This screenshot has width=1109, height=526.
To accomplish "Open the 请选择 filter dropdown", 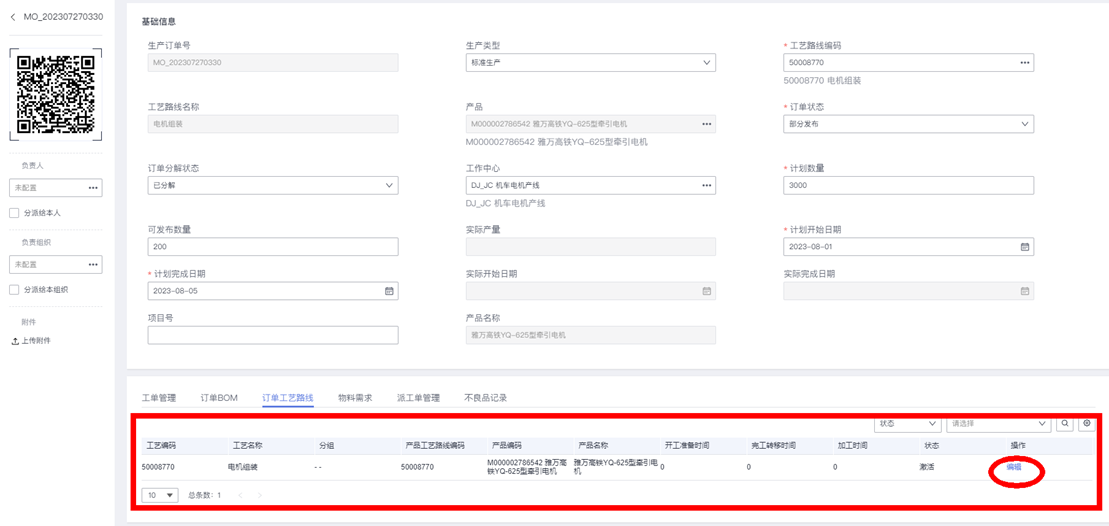I will 999,423.
